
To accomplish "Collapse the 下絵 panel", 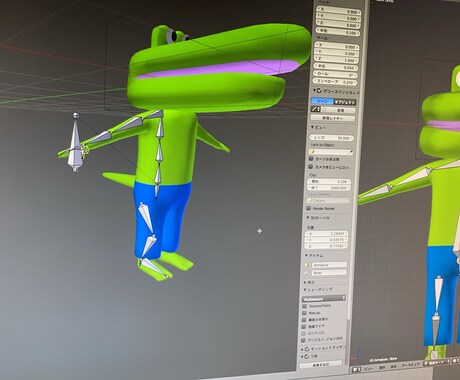I will [302, 356].
